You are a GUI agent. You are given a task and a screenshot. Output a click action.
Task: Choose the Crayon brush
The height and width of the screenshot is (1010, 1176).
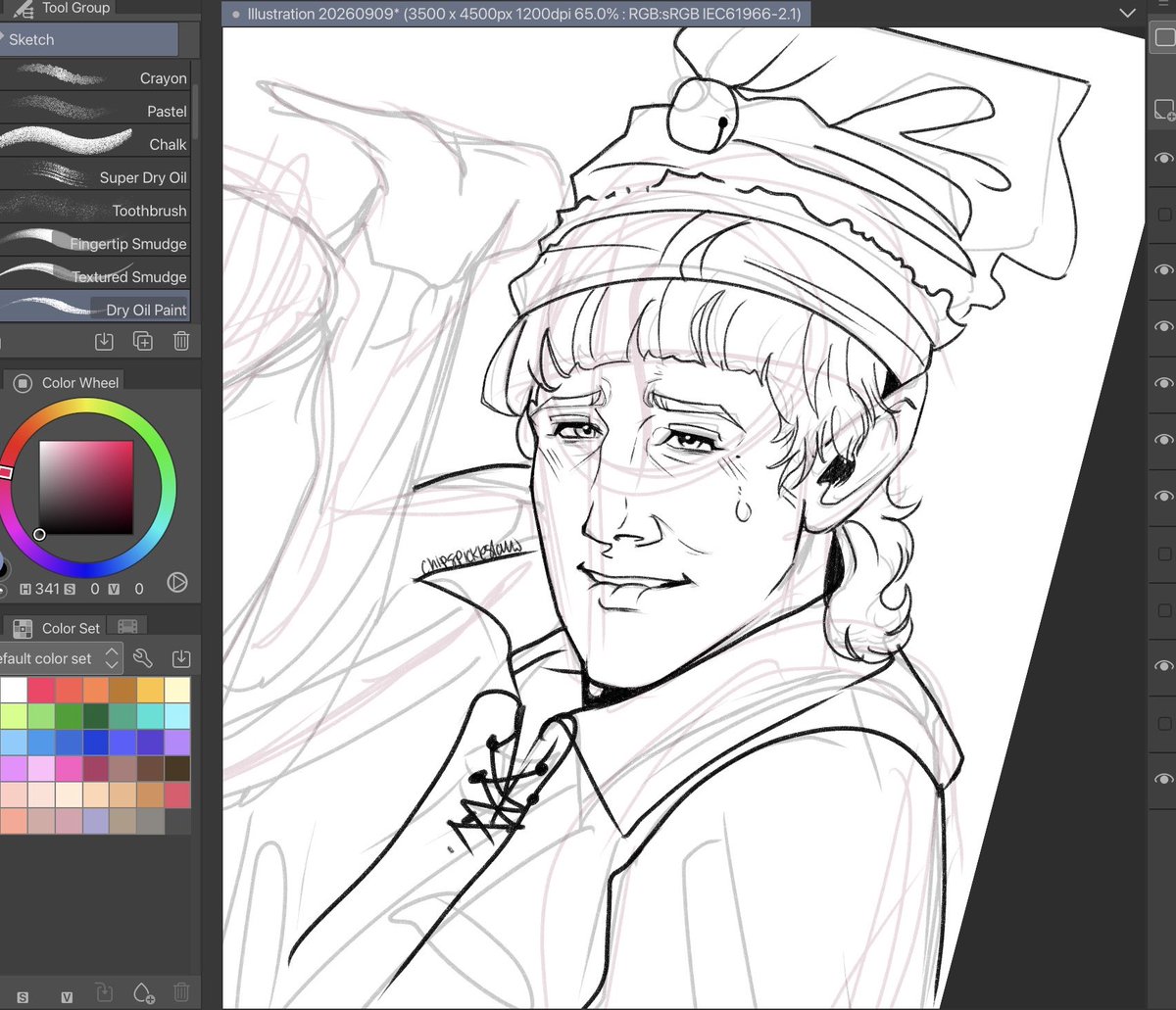pos(95,77)
